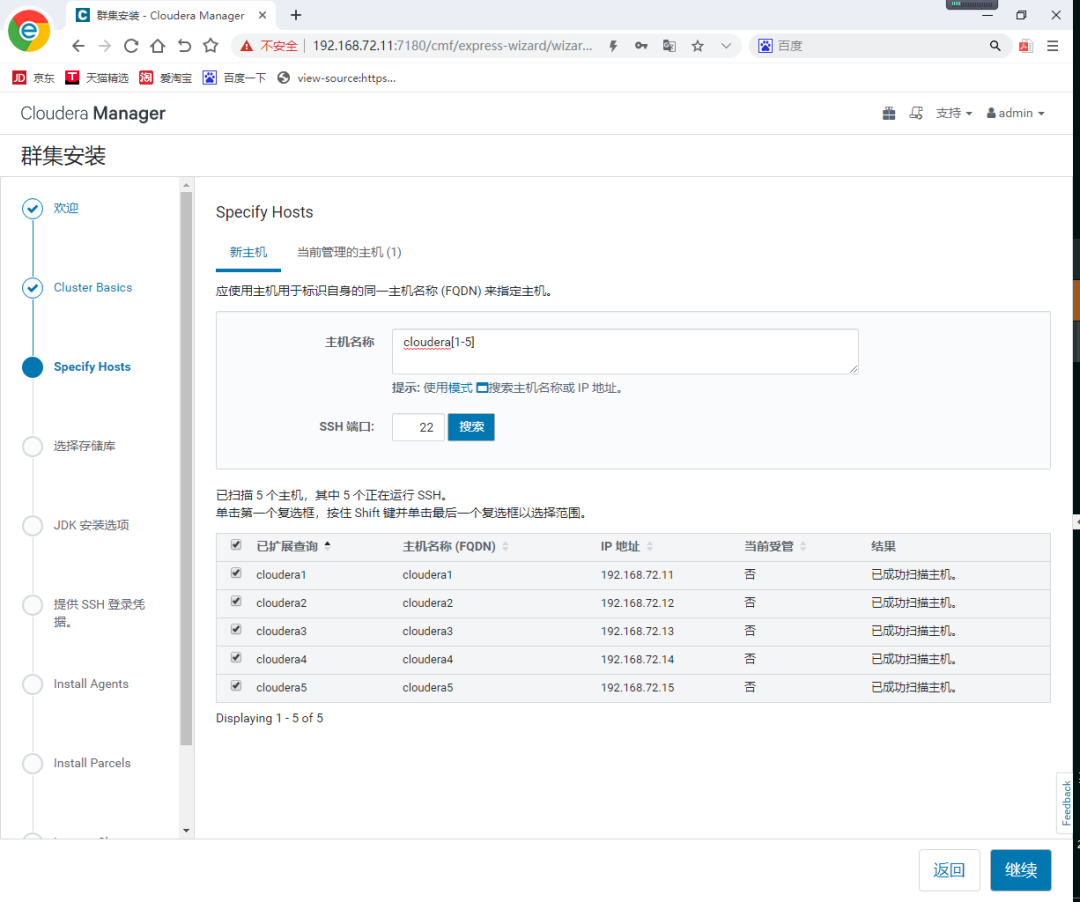Click the SSH 端口 input field

[x=418, y=427]
